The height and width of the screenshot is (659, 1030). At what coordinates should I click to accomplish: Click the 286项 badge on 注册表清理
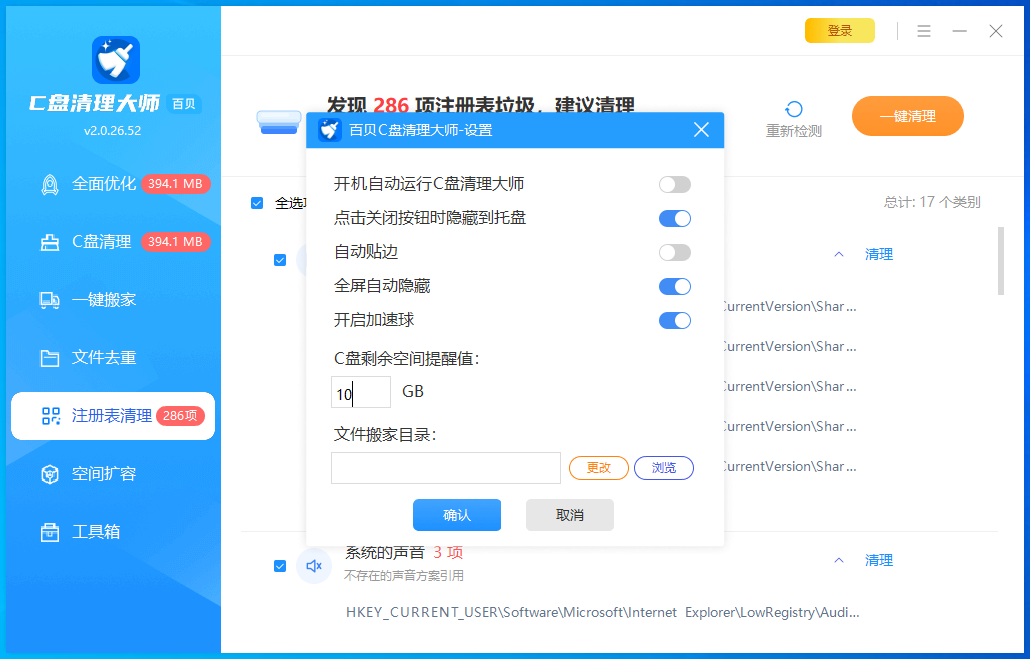pos(180,416)
